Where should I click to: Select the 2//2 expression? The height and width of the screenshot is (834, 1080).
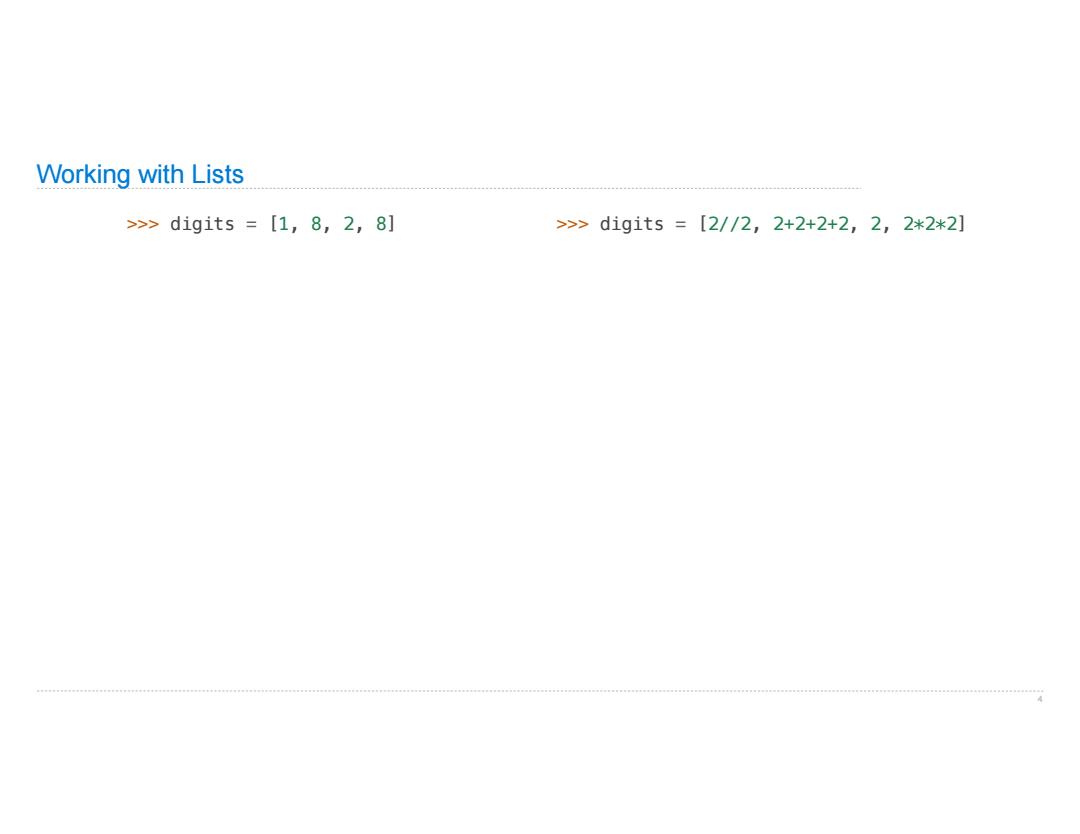pos(729,224)
